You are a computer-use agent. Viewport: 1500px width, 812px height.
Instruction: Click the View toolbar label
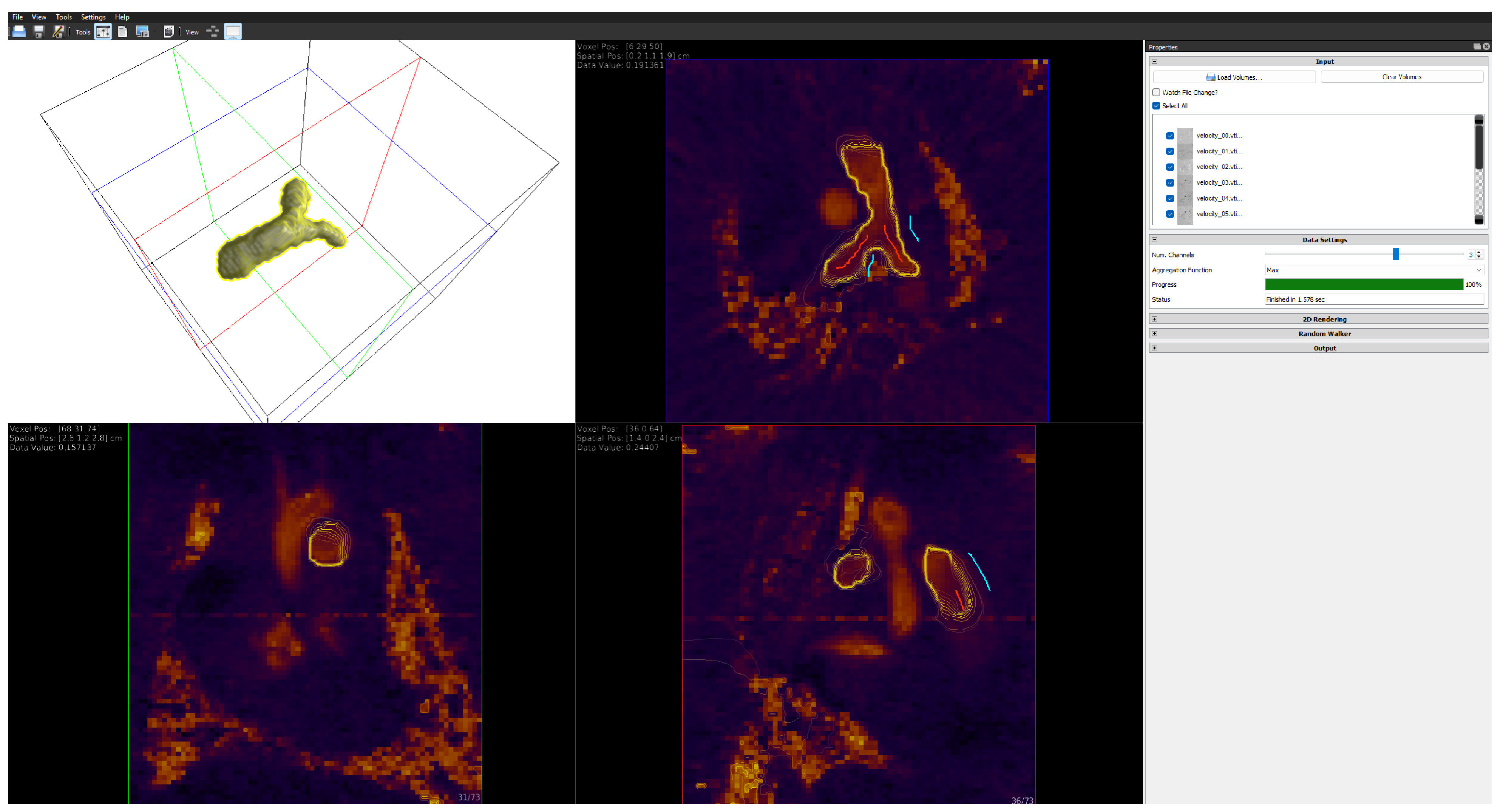tap(192, 32)
